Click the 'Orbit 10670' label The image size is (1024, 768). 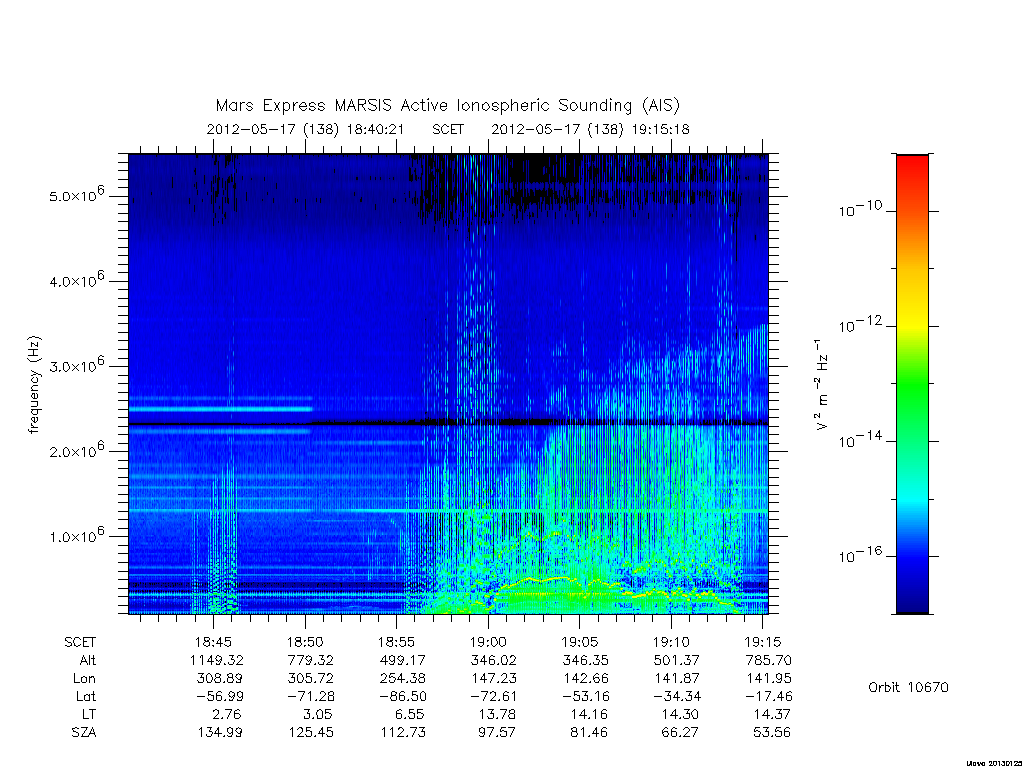tap(908, 687)
